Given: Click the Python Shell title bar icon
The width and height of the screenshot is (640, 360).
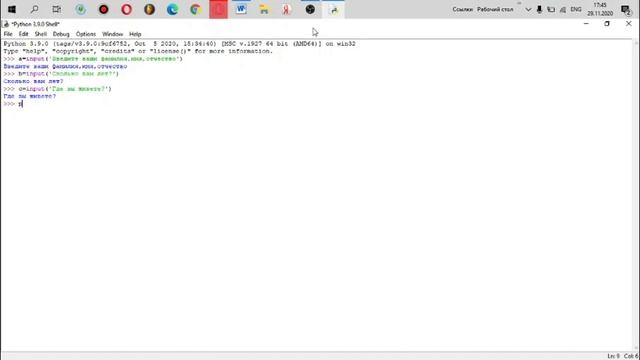Looking at the screenshot, I should tap(6, 24).
